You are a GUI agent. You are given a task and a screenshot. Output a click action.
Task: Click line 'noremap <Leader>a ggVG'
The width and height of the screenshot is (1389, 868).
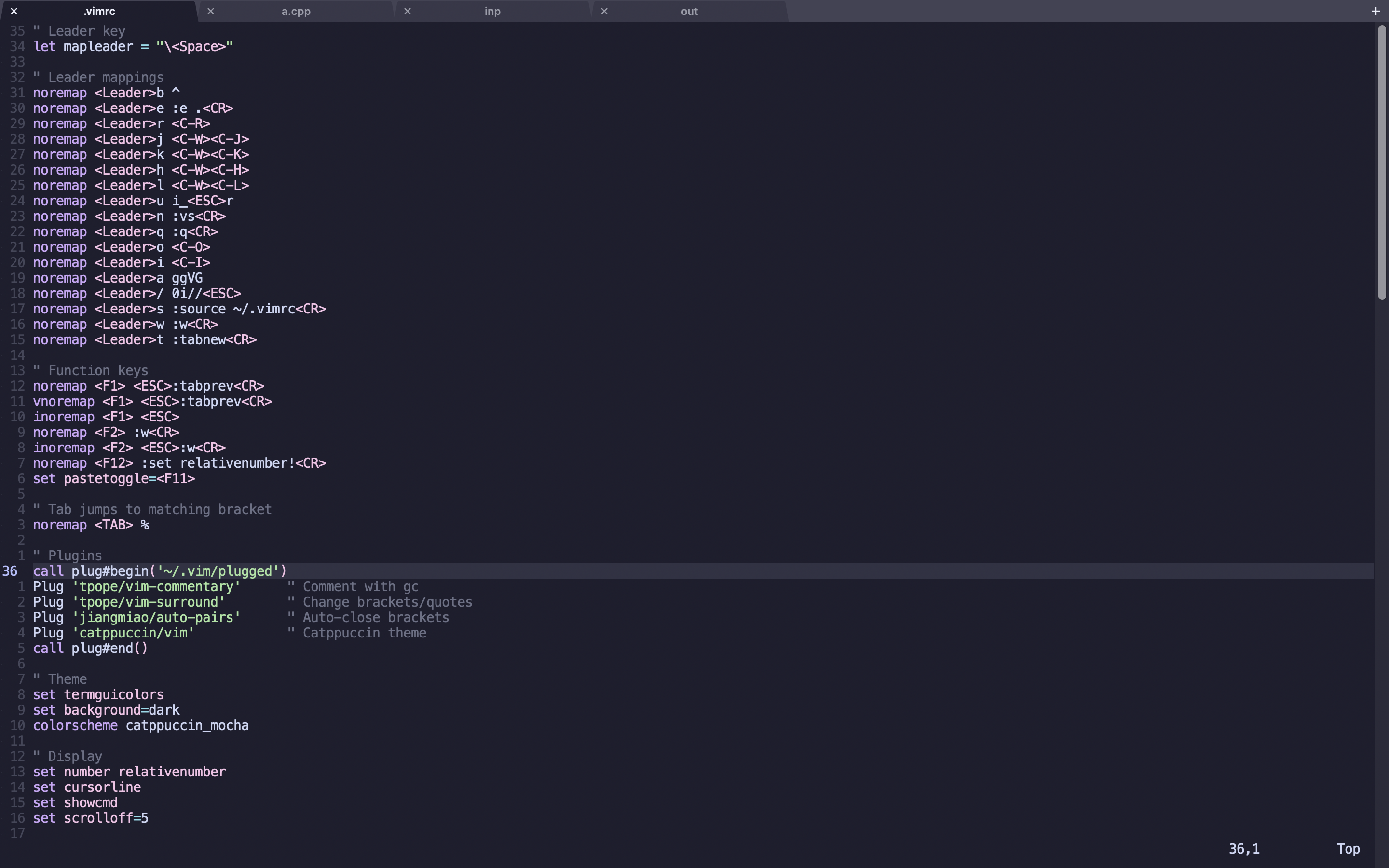tap(118, 278)
